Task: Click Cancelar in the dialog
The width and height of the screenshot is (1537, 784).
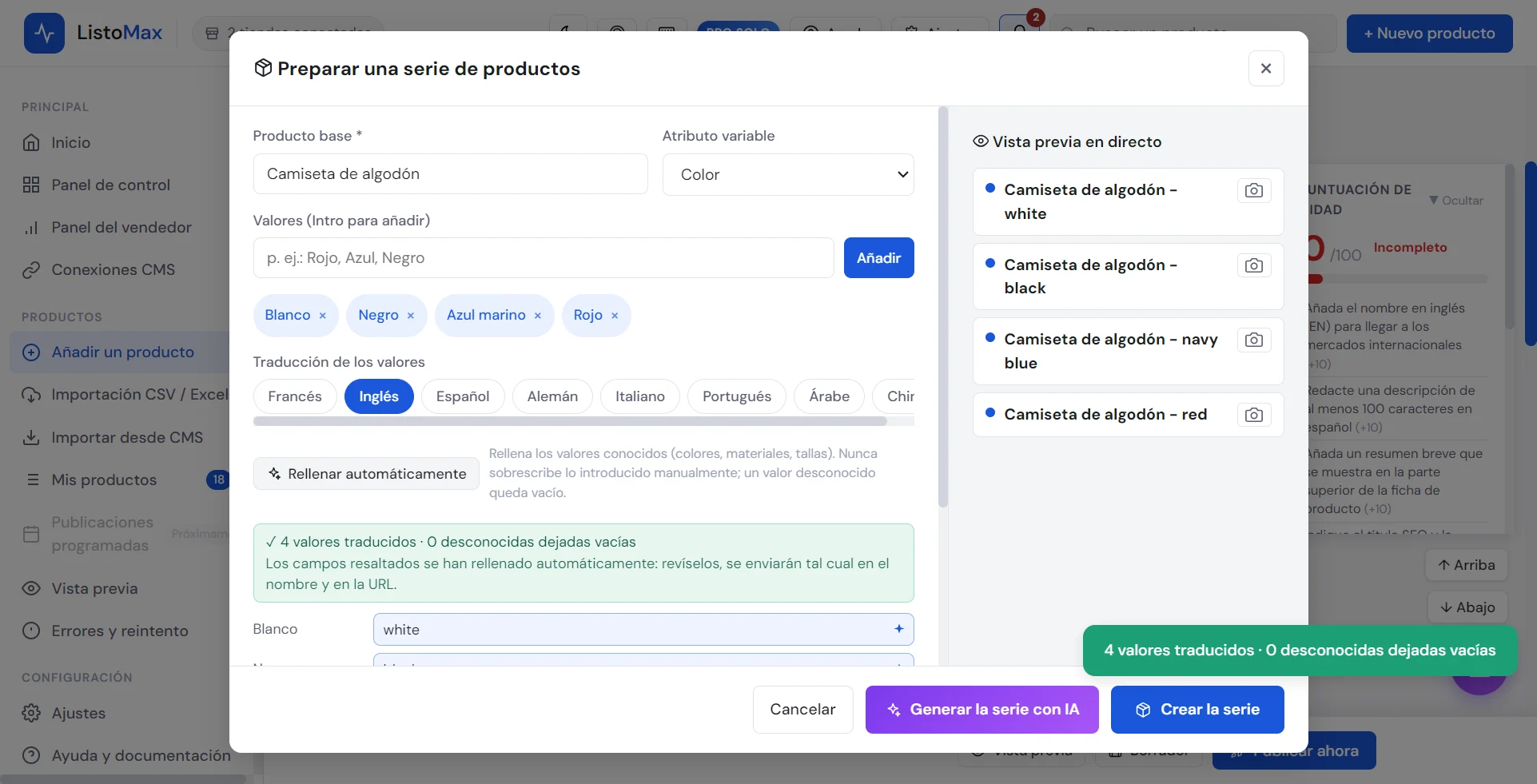Action: (x=802, y=710)
